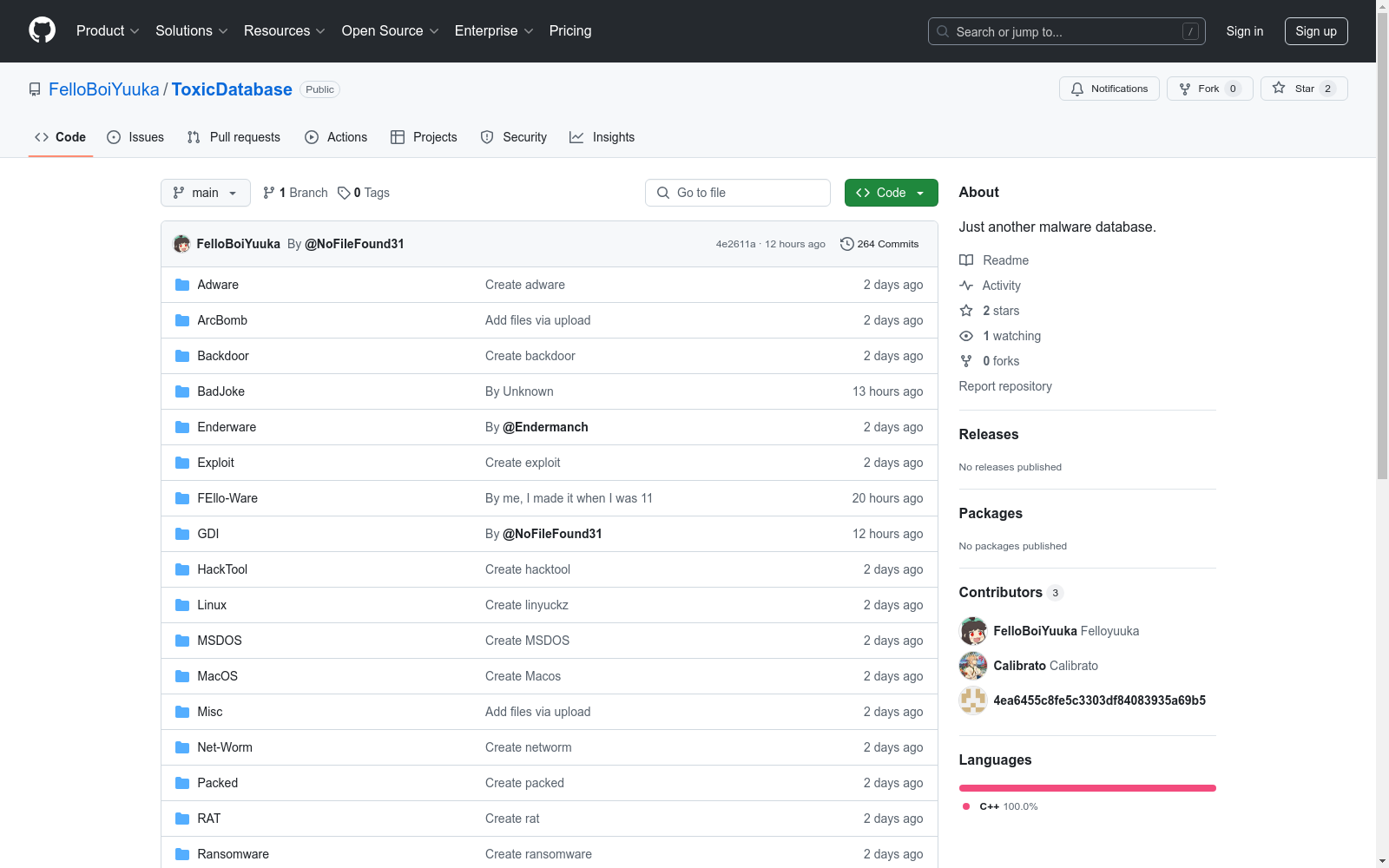This screenshot has width=1389, height=868.
Task: Click the C++ language color bar
Action: [1088, 788]
